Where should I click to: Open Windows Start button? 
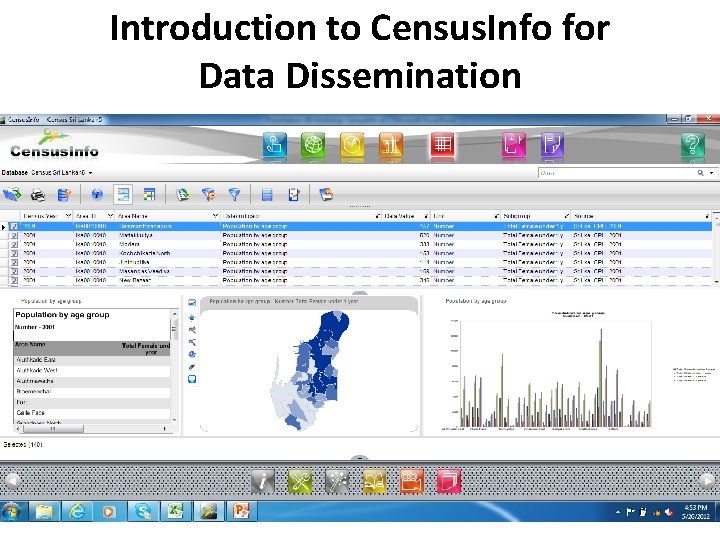(12, 511)
